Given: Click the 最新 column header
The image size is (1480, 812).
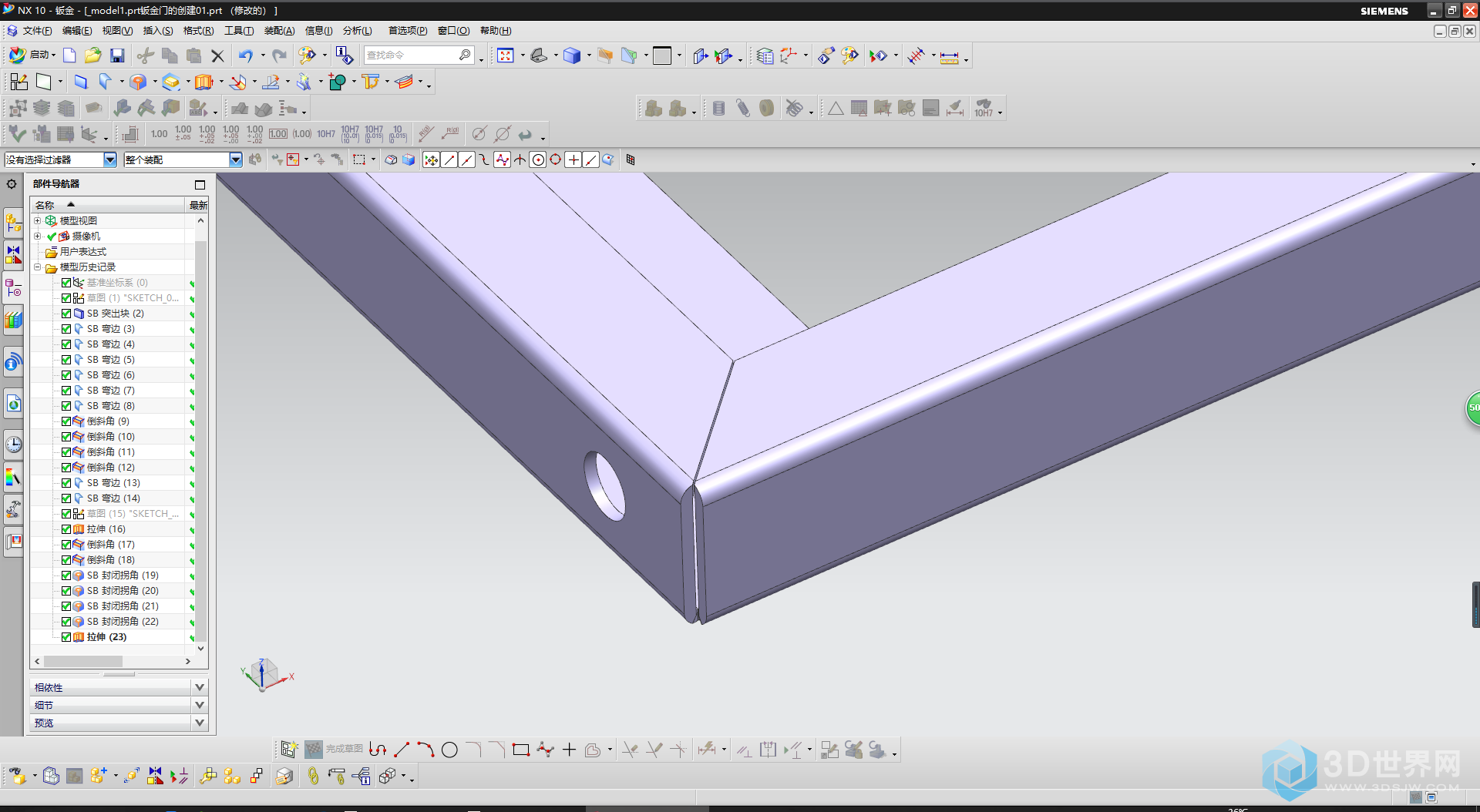Looking at the screenshot, I should (198, 205).
